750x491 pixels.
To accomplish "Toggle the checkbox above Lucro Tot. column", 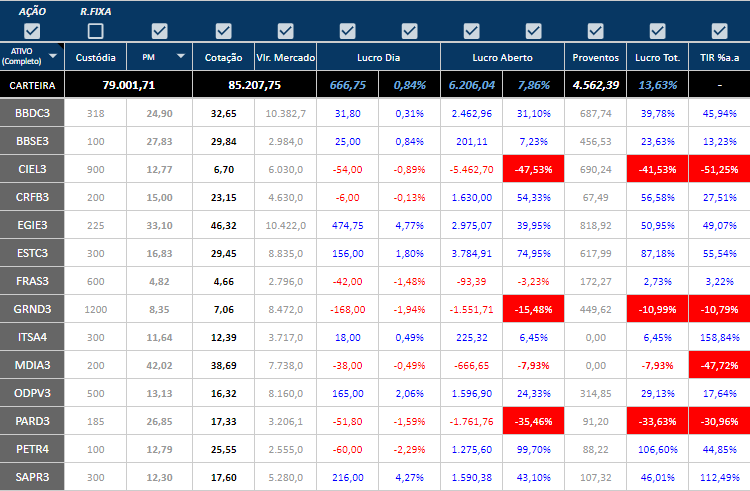I will coord(658,31).
